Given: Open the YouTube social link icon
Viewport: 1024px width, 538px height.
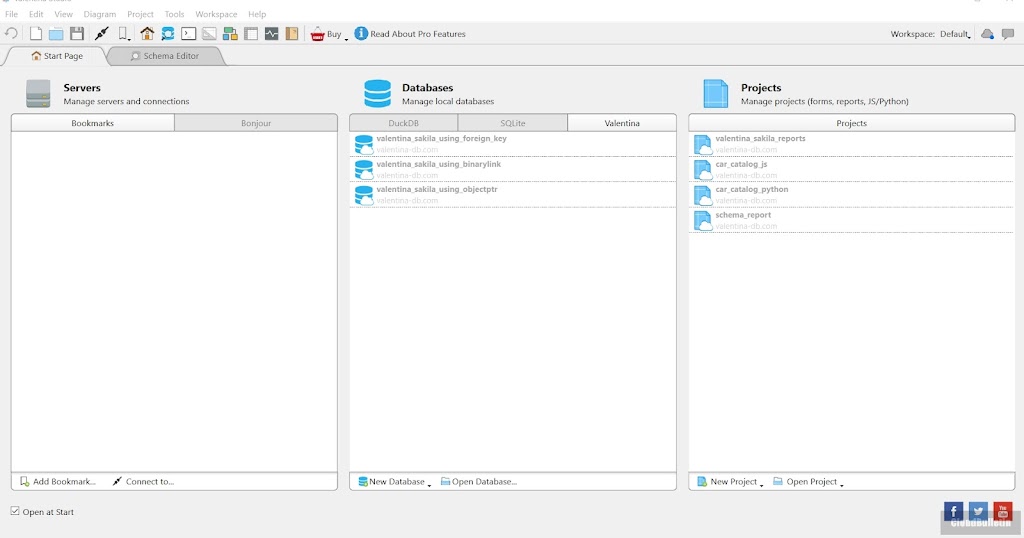Looking at the screenshot, I should (1003, 511).
